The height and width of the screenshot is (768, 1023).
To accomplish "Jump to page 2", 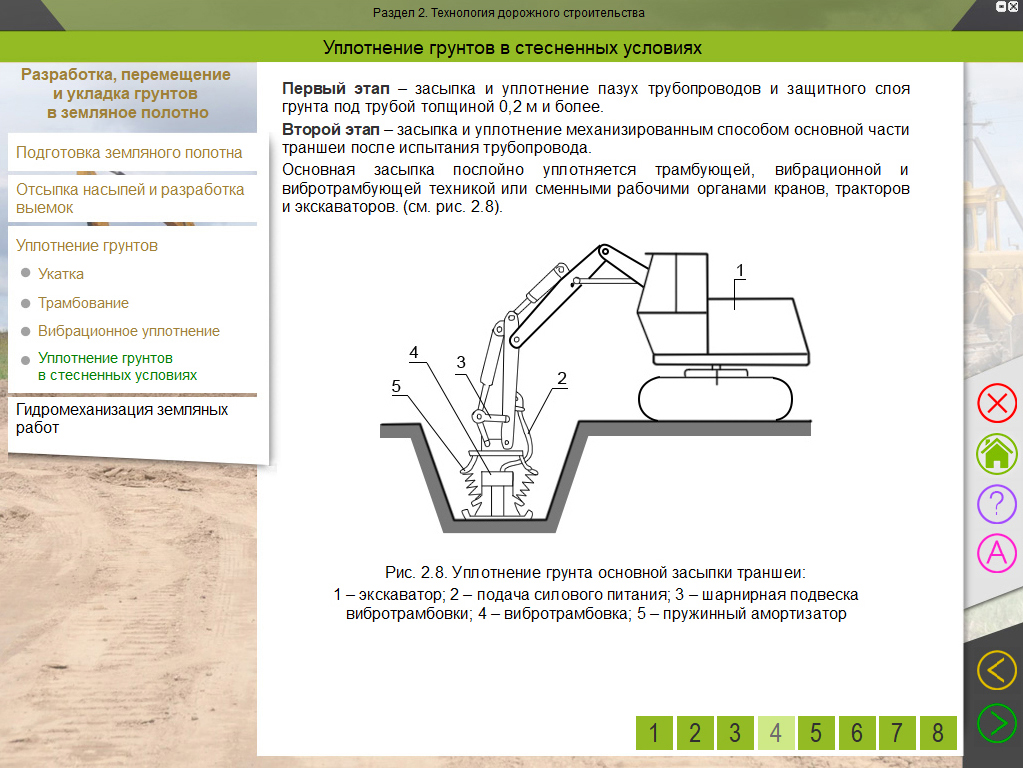I will (x=695, y=733).
